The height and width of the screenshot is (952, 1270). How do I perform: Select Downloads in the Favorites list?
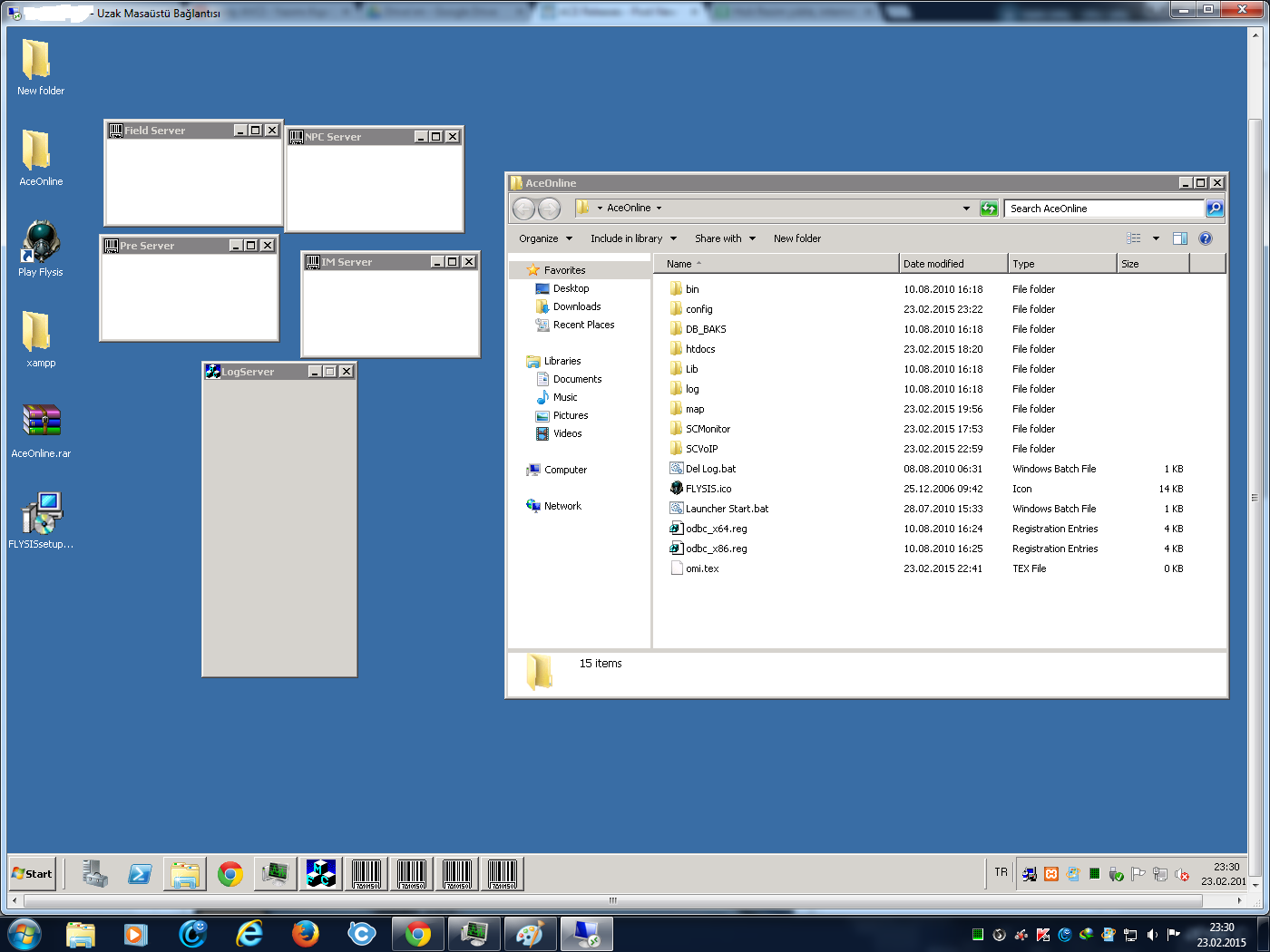click(x=568, y=306)
